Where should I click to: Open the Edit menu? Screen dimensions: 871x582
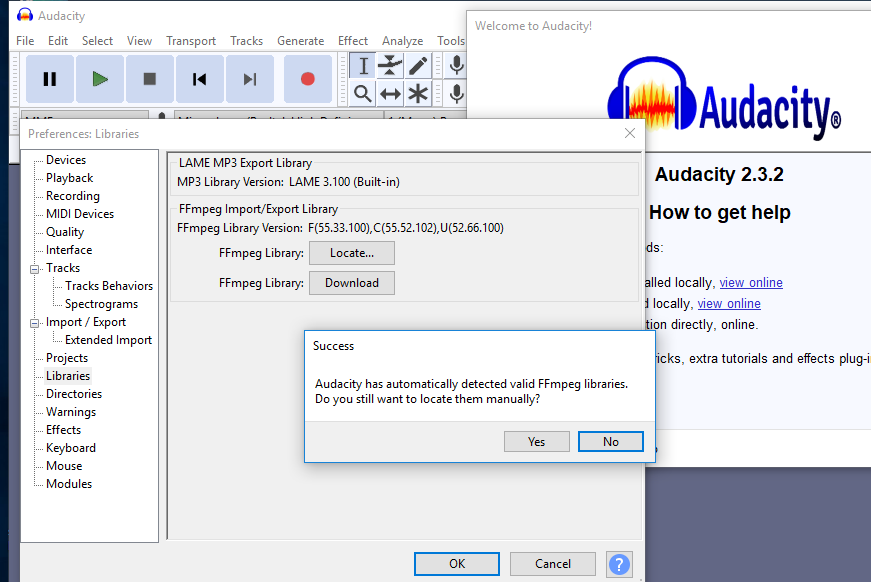(58, 41)
